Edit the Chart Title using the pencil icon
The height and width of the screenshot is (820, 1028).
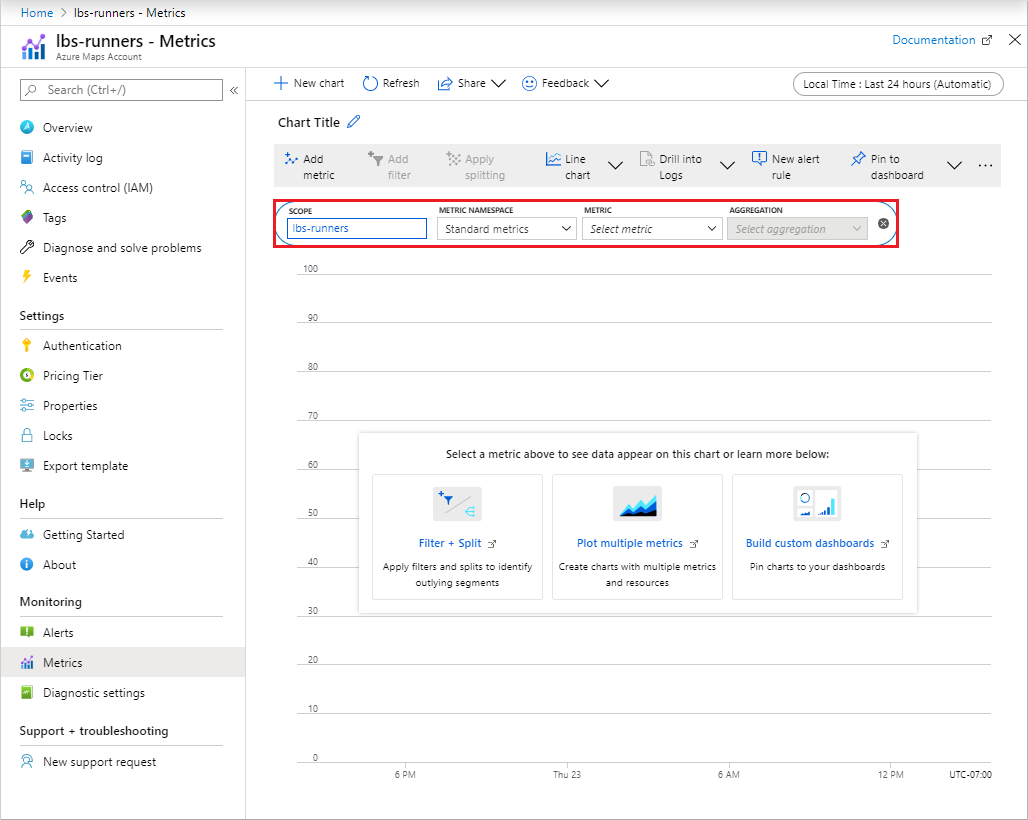(x=355, y=122)
